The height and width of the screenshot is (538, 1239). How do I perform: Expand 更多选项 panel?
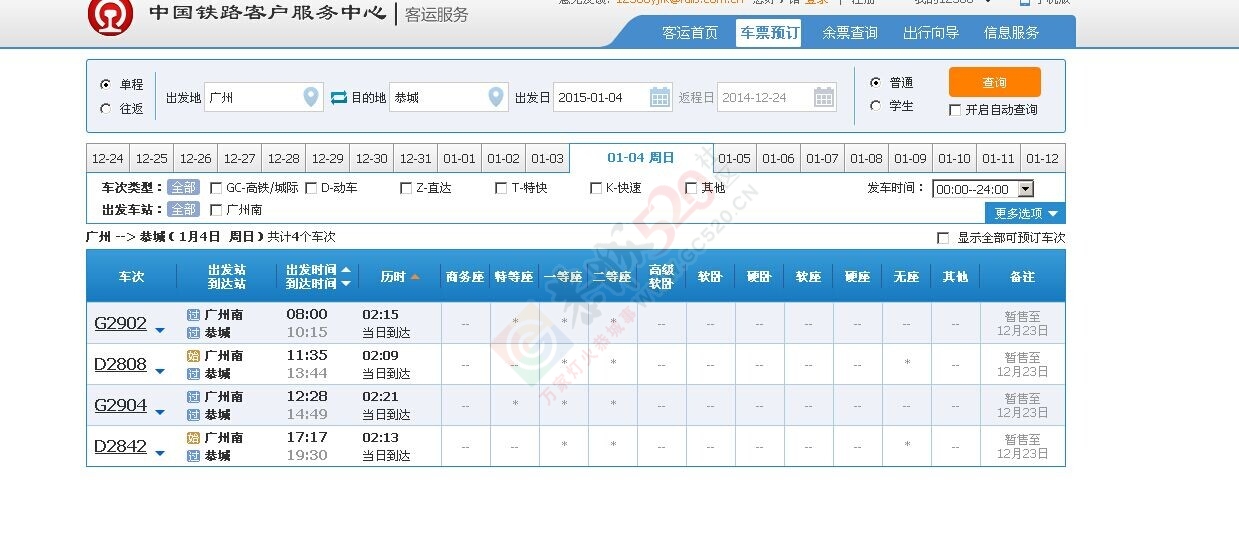point(1025,213)
